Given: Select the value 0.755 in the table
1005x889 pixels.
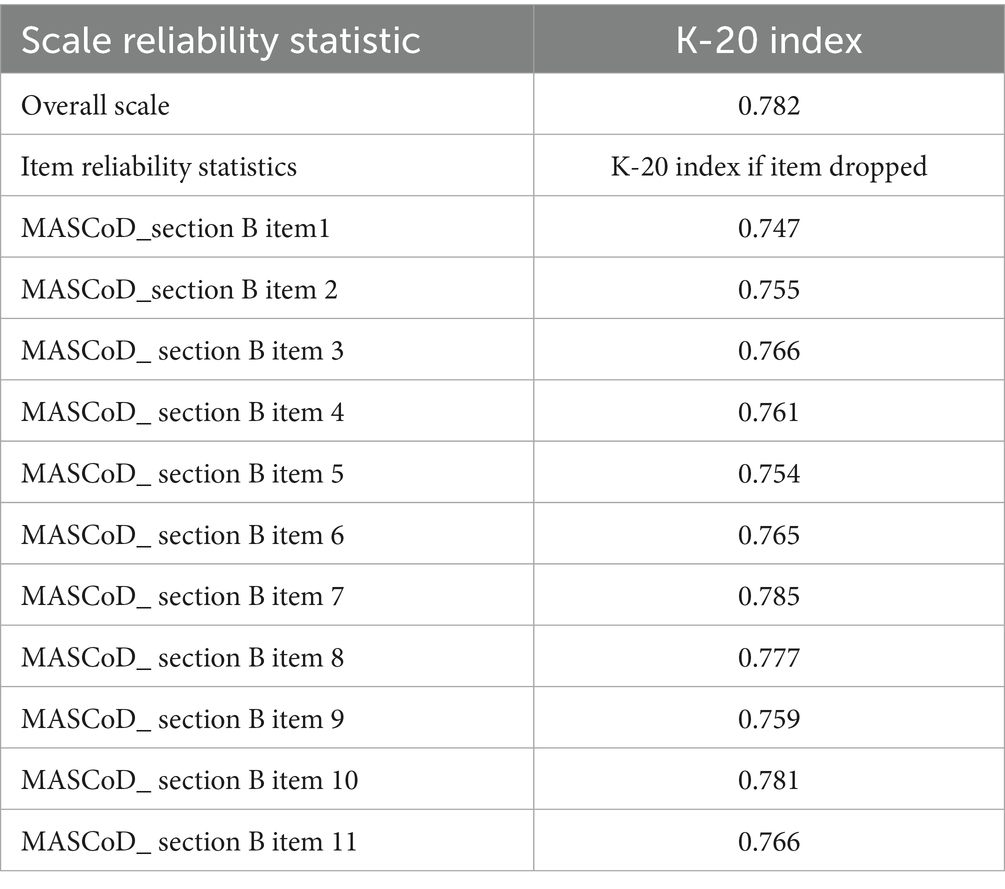Looking at the screenshot, I should 769,290.
